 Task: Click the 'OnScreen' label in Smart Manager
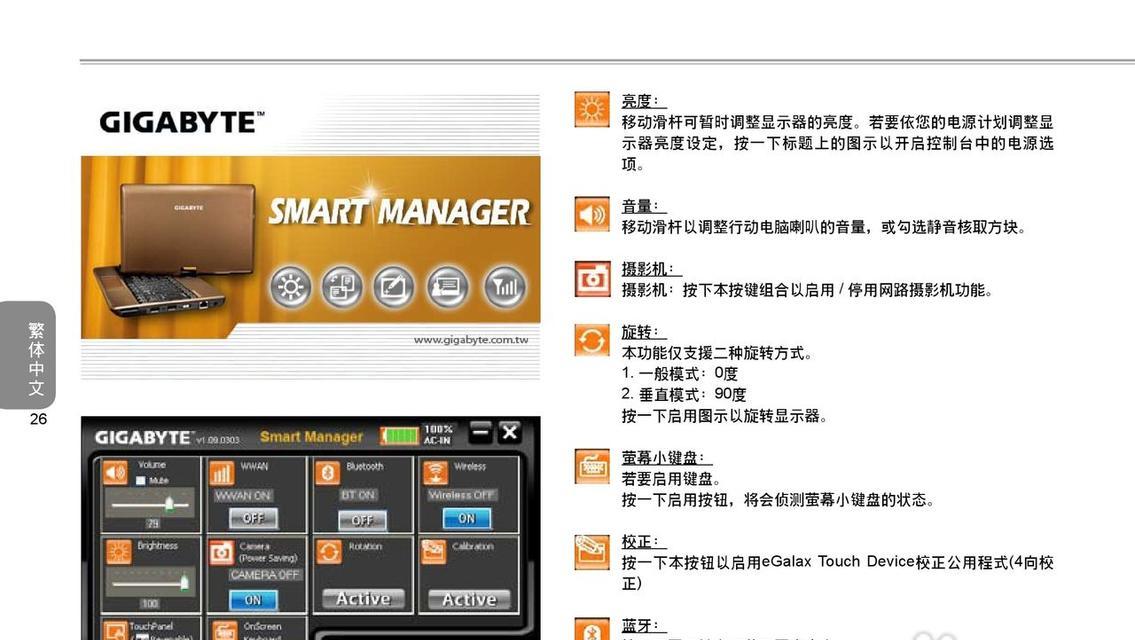(x=262, y=626)
